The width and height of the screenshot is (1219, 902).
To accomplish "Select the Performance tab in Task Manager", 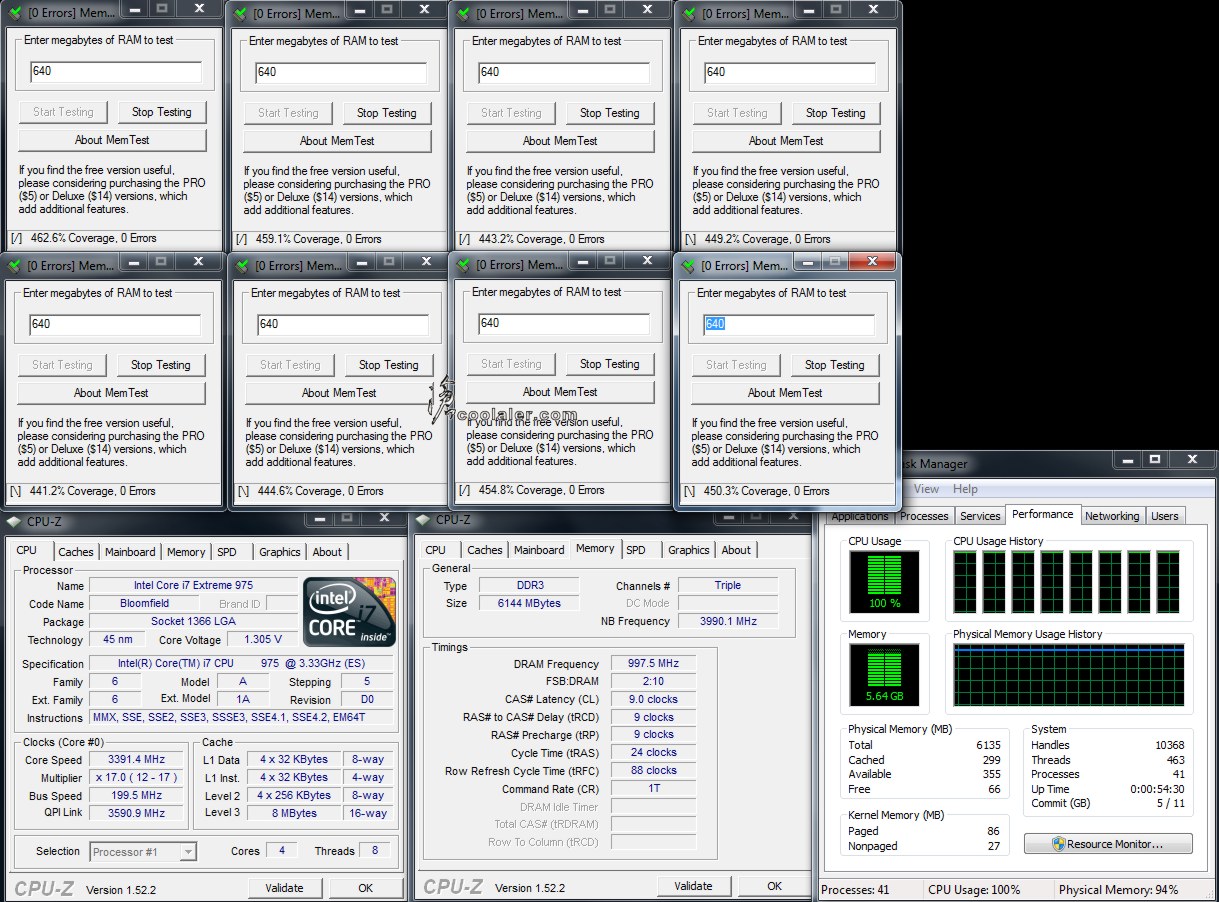I will 1043,514.
